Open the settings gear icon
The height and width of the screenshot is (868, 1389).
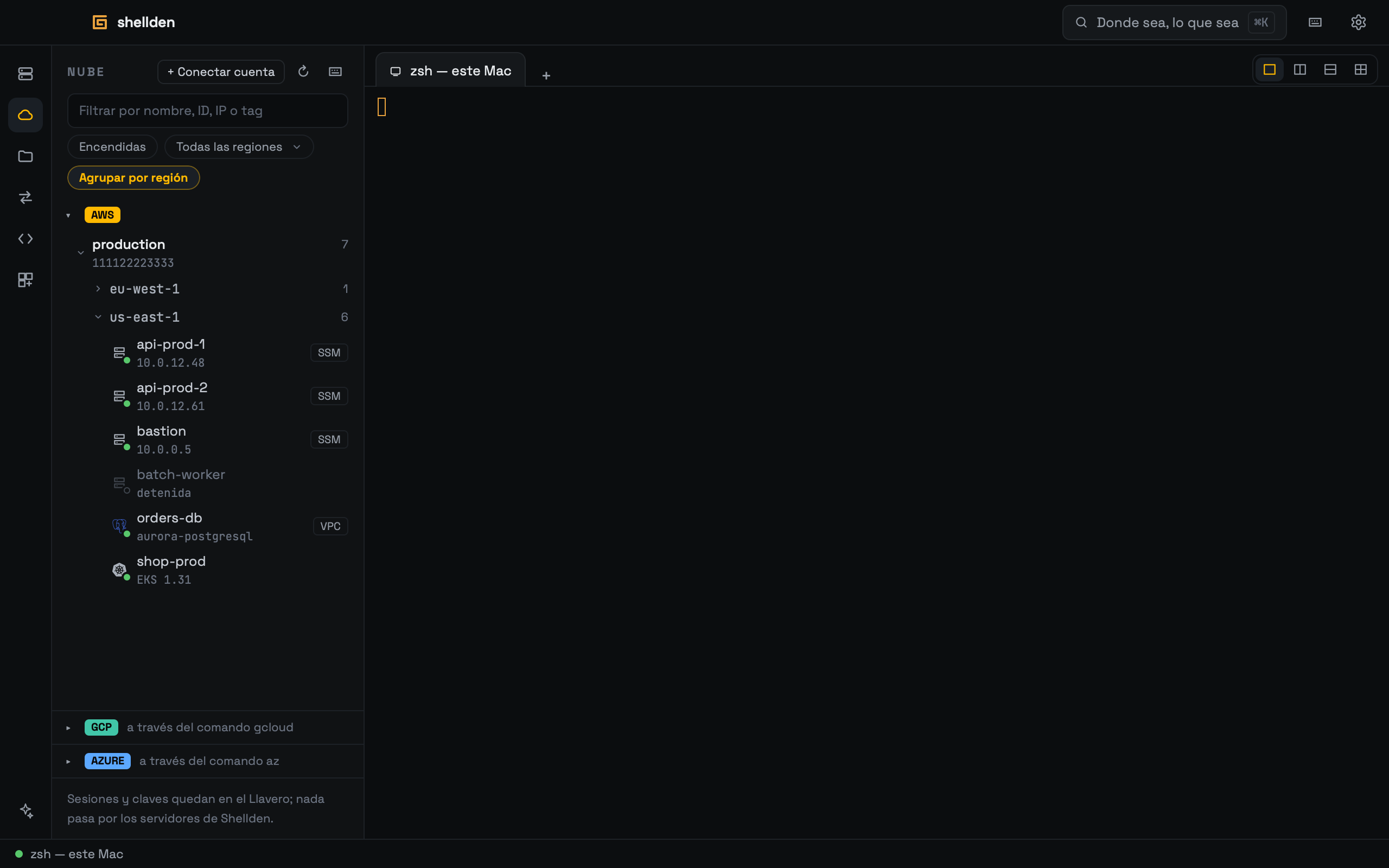click(x=1358, y=22)
